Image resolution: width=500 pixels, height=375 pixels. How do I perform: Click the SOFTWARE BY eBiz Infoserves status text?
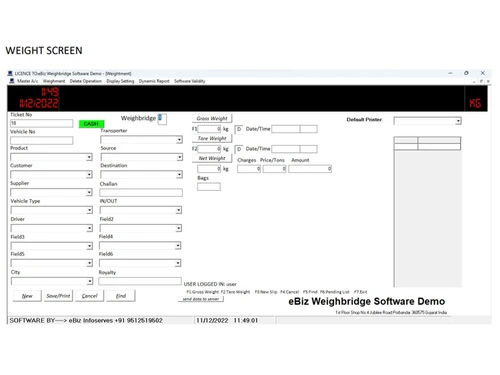coord(86,320)
